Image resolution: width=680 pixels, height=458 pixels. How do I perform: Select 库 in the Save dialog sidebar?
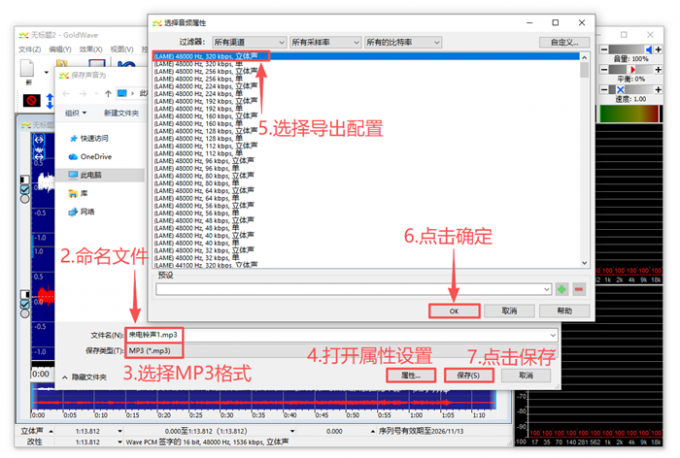pyautogui.click(x=78, y=193)
